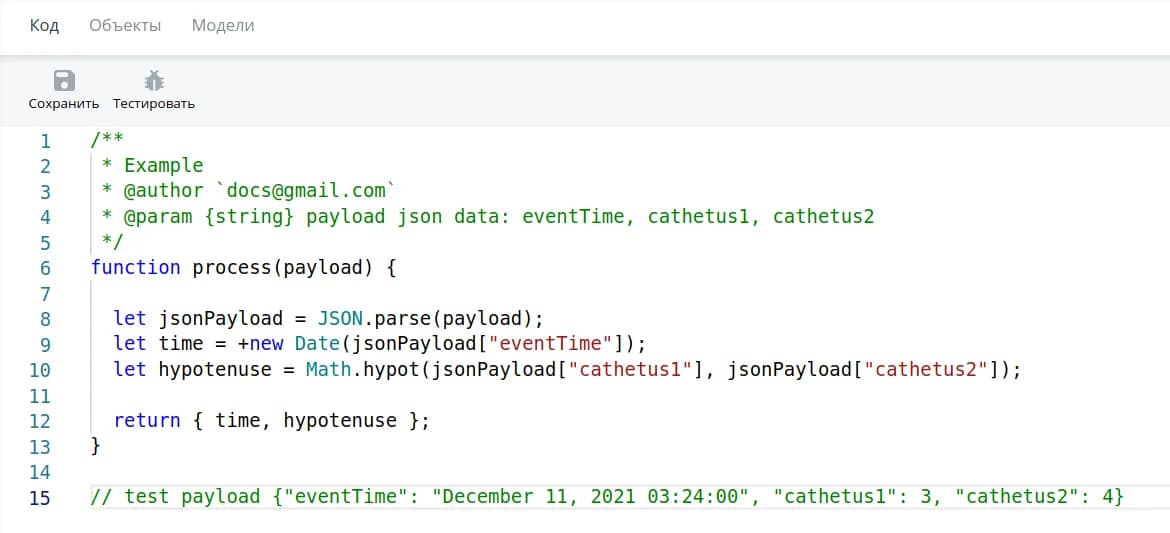Select line number 10 in the gutter
This screenshot has height=533, width=1170.
coord(40,370)
